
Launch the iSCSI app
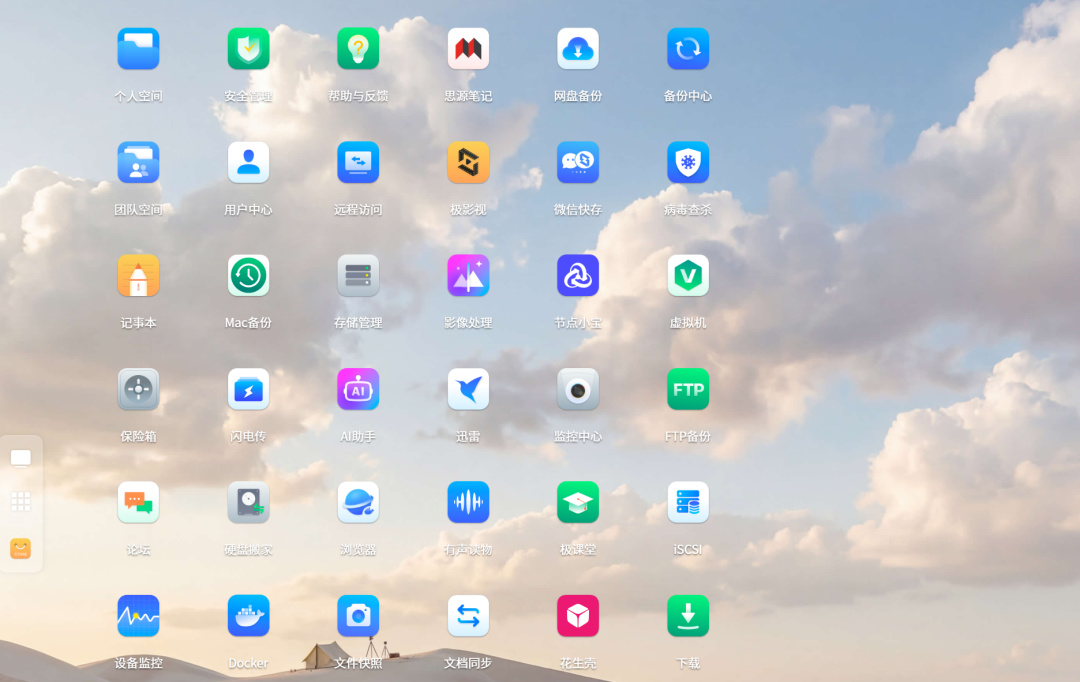[x=688, y=502]
